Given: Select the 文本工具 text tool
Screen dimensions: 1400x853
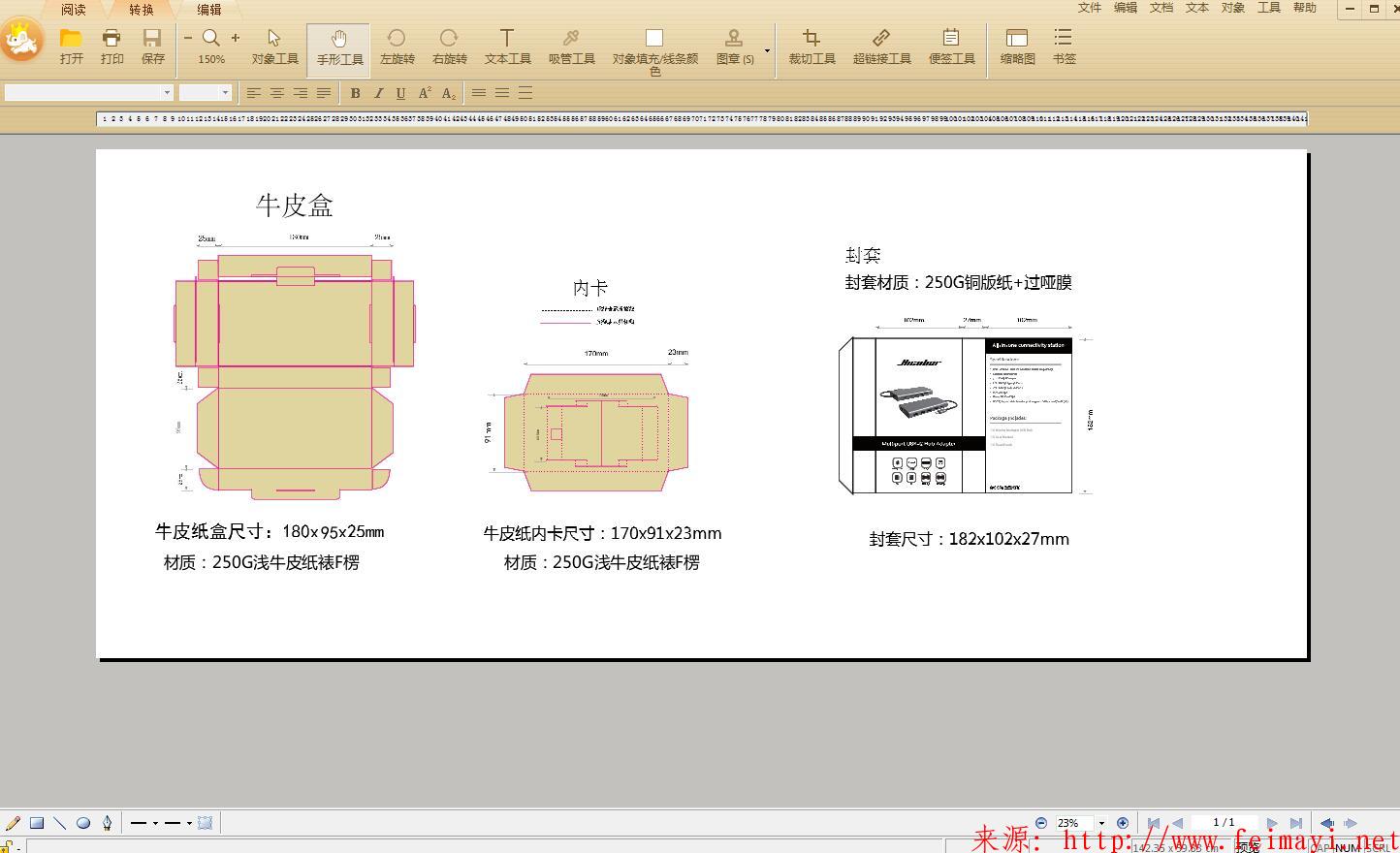Looking at the screenshot, I should pyautogui.click(x=506, y=47).
